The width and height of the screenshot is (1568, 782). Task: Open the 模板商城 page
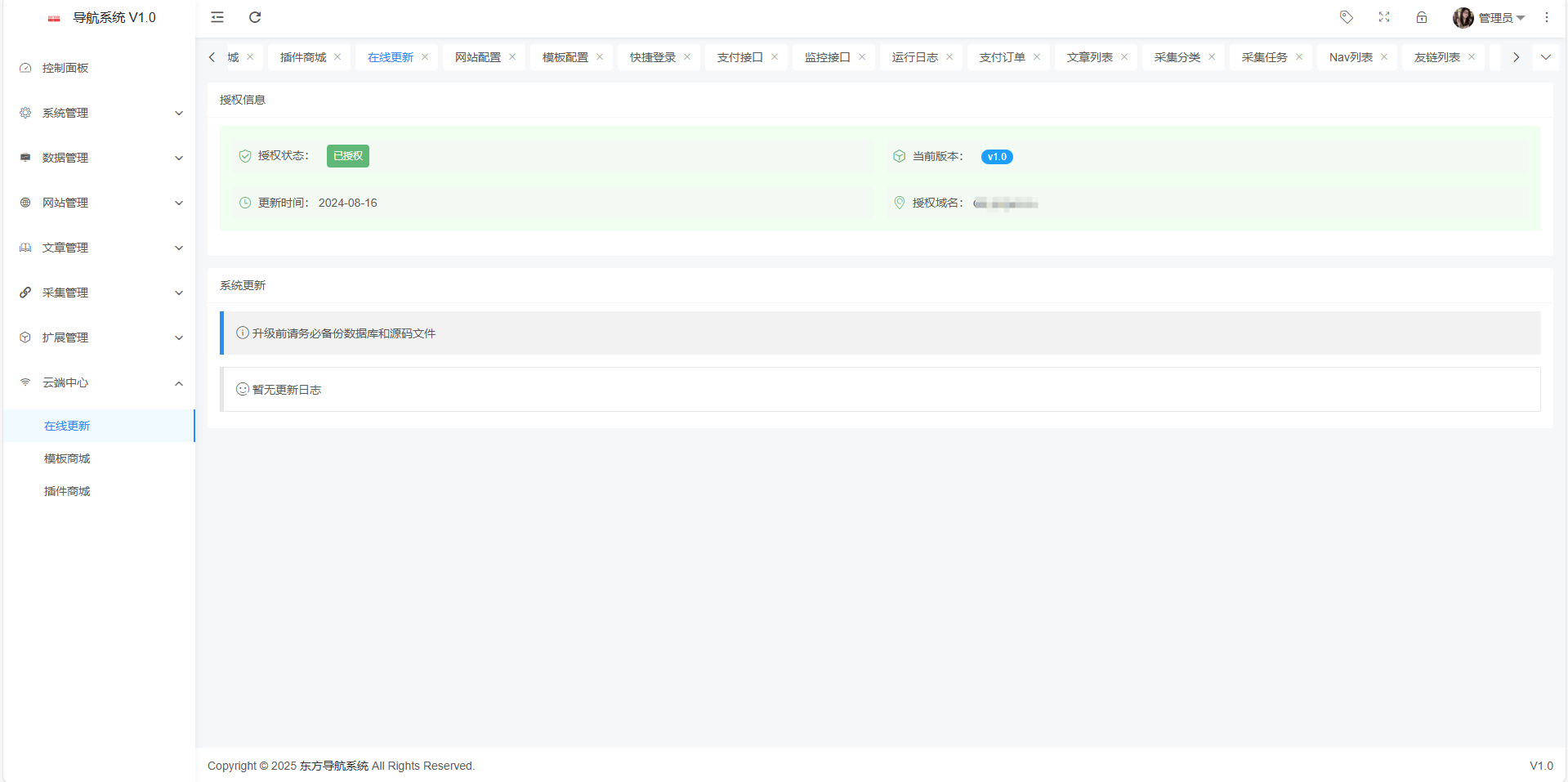(x=67, y=458)
